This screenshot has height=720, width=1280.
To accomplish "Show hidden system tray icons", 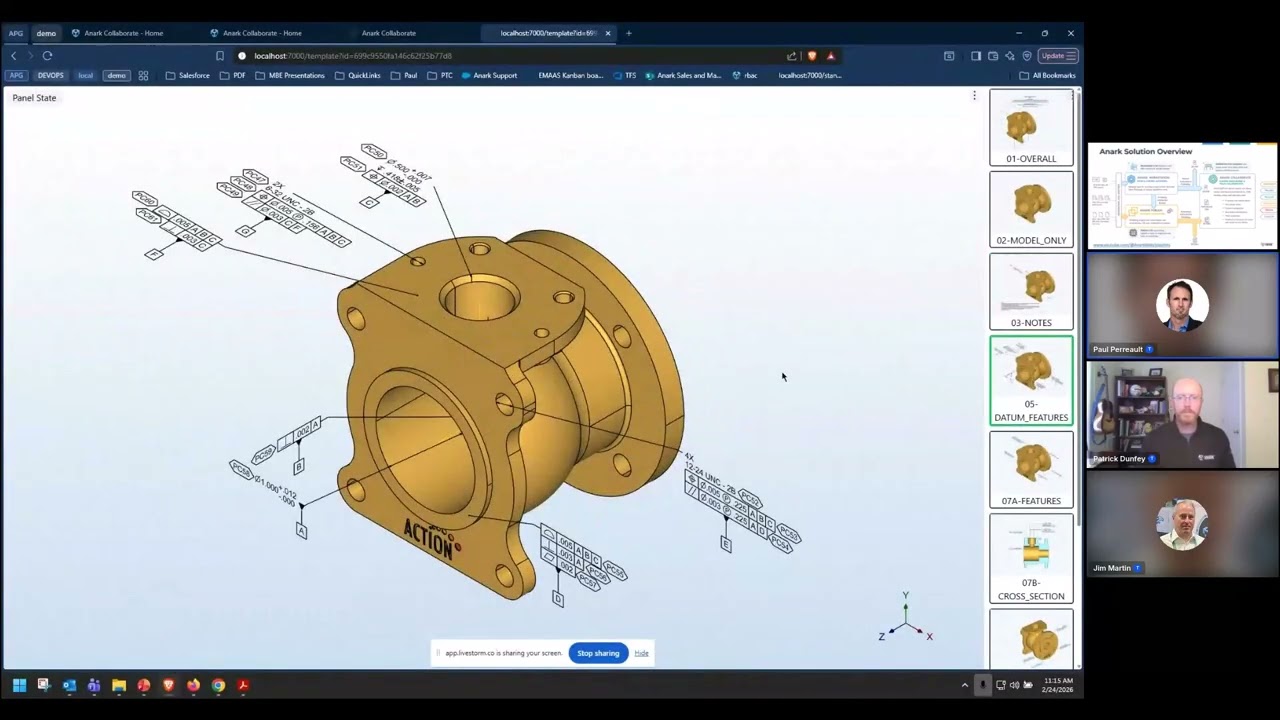I will tap(964, 685).
